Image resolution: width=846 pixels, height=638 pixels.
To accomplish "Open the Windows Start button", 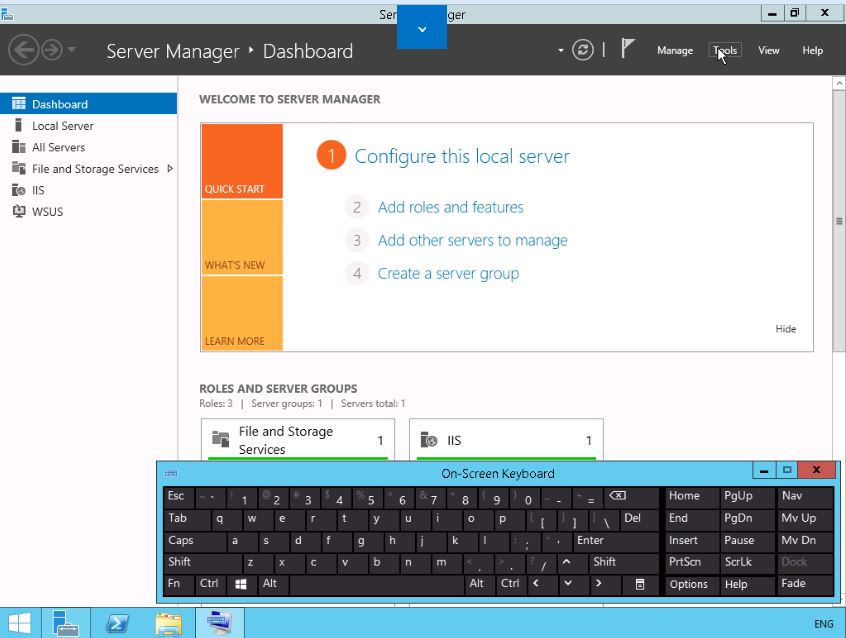I will (20, 623).
